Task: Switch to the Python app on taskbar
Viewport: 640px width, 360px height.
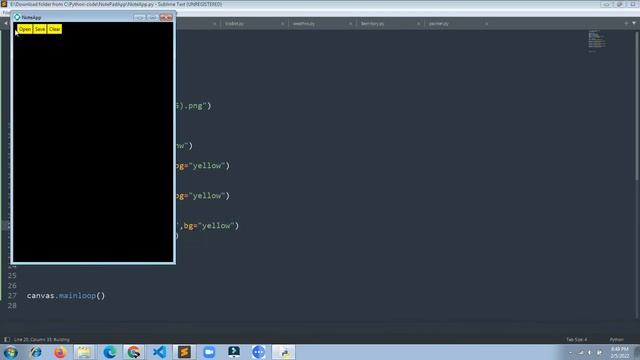Action: click(x=284, y=352)
